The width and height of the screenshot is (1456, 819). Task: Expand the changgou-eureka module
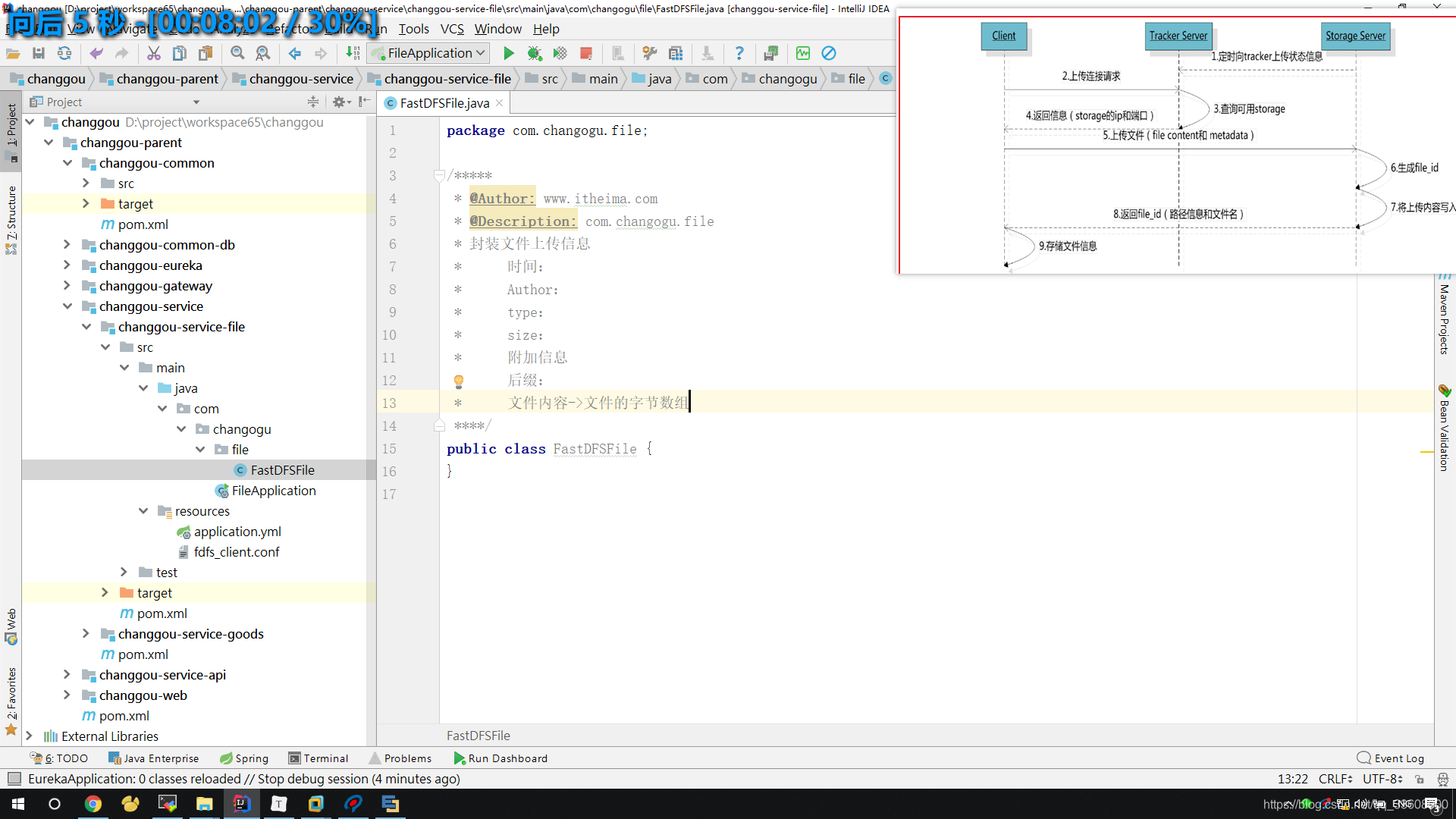[67, 265]
